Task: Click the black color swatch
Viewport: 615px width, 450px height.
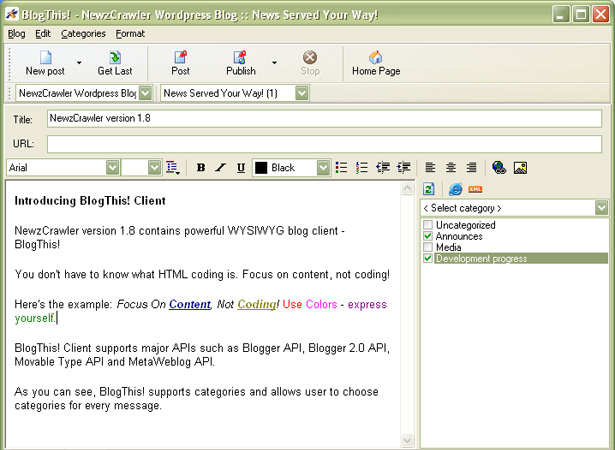Action: tap(261, 168)
